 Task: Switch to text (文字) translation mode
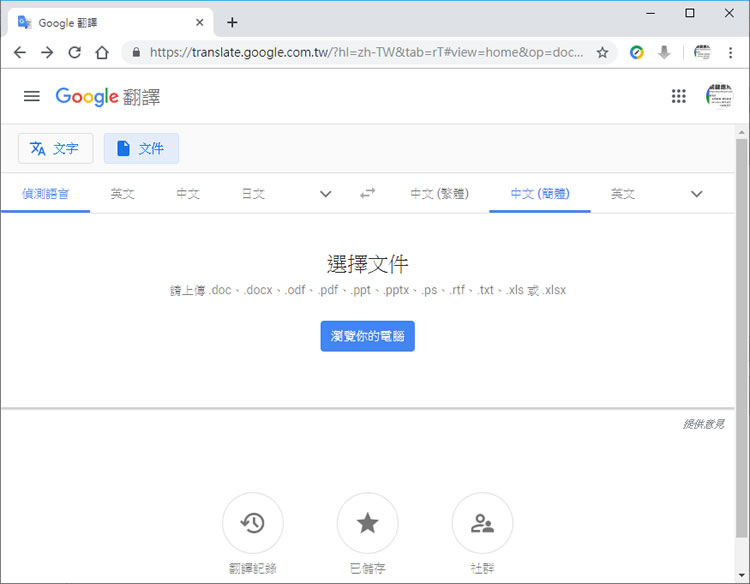(x=55, y=148)
